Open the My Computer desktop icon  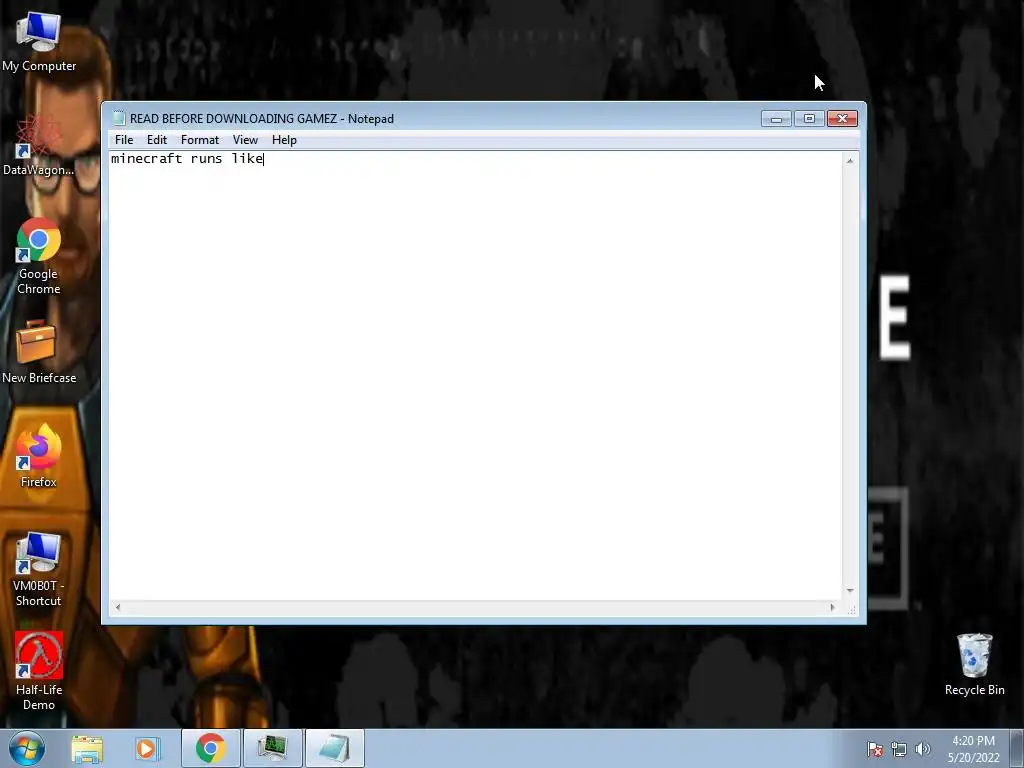pos(39,42)
